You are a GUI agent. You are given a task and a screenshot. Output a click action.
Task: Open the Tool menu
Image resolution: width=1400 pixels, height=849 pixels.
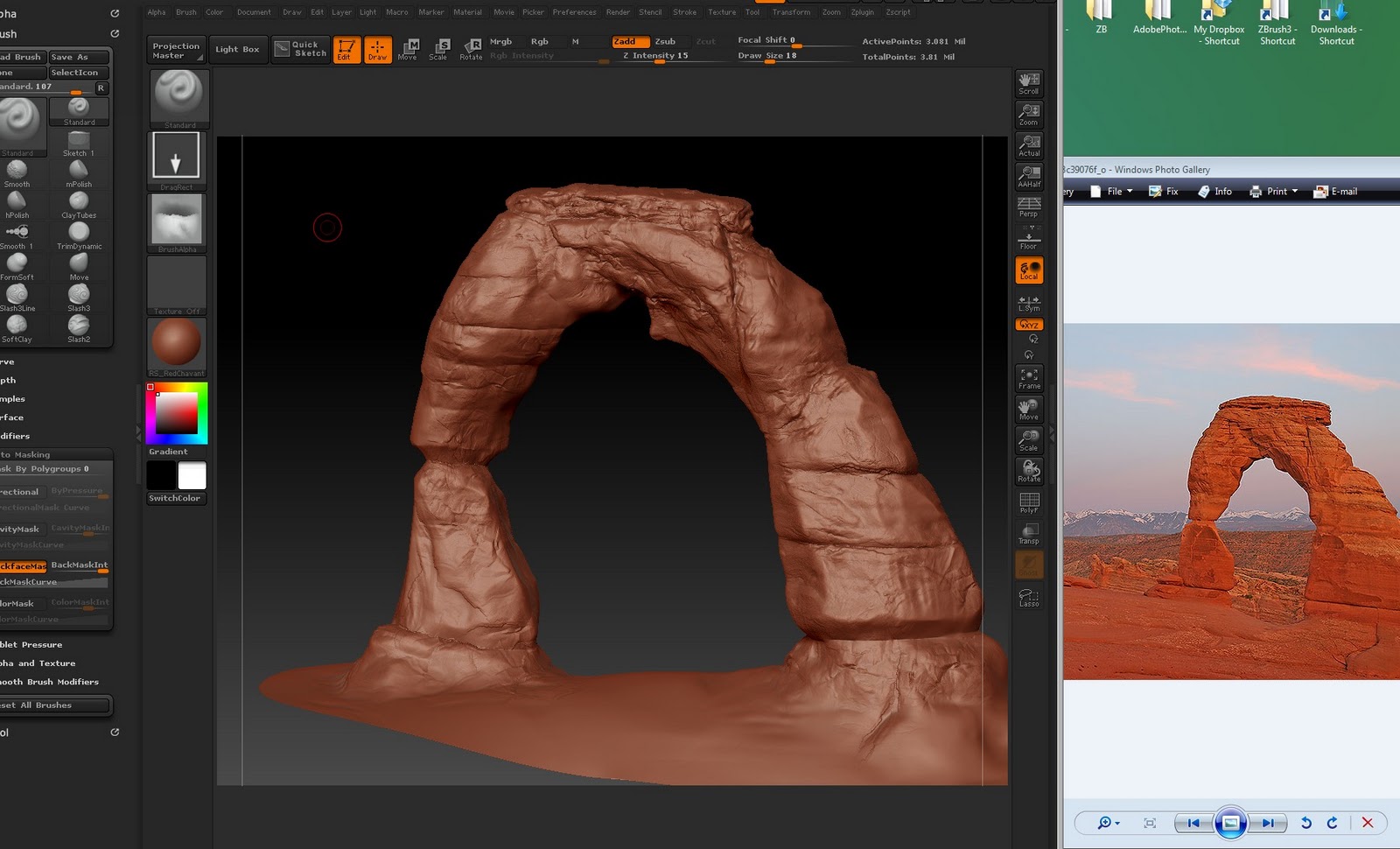click(752, 12)
